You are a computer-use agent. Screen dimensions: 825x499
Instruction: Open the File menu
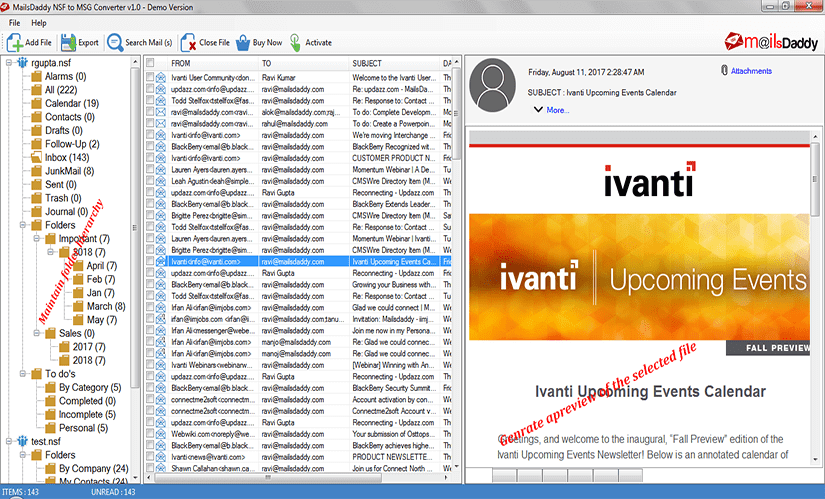(14, 23)
